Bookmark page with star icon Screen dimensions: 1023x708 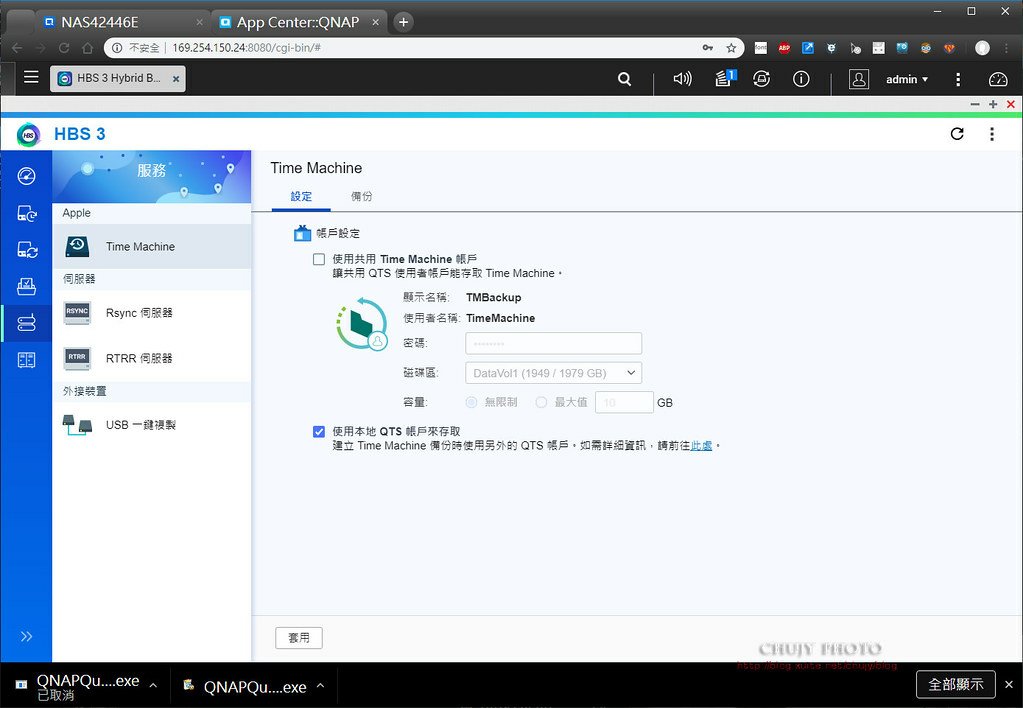coord(731,48)
